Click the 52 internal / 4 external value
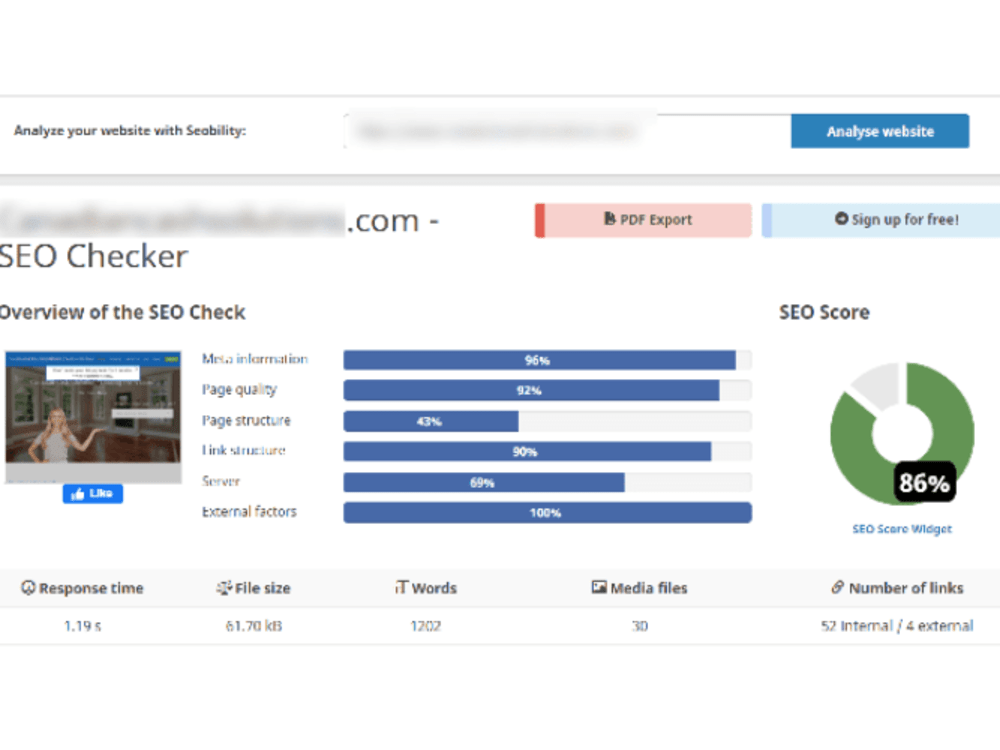Viewport: 1000px width, 750px height. (x=897, y=626)
